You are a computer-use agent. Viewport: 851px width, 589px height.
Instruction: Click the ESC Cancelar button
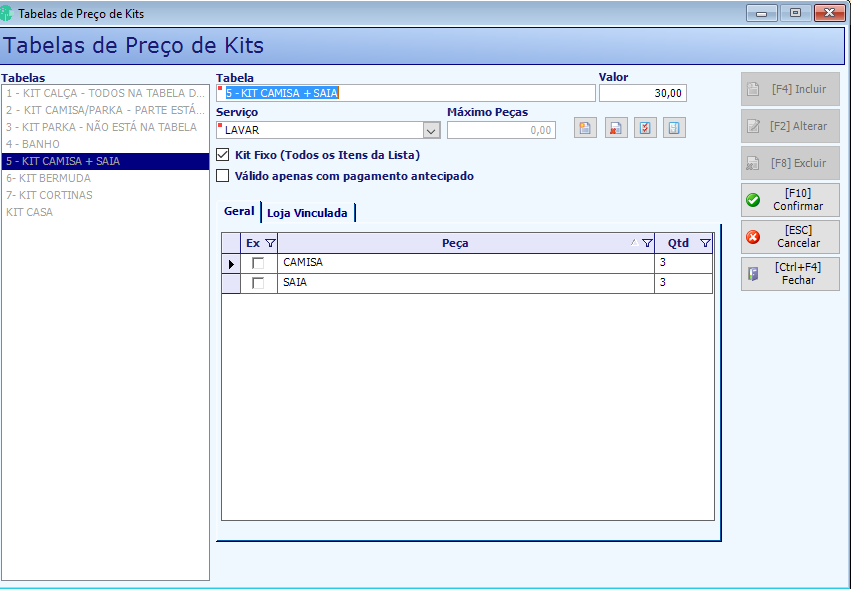tap(790, 237)
